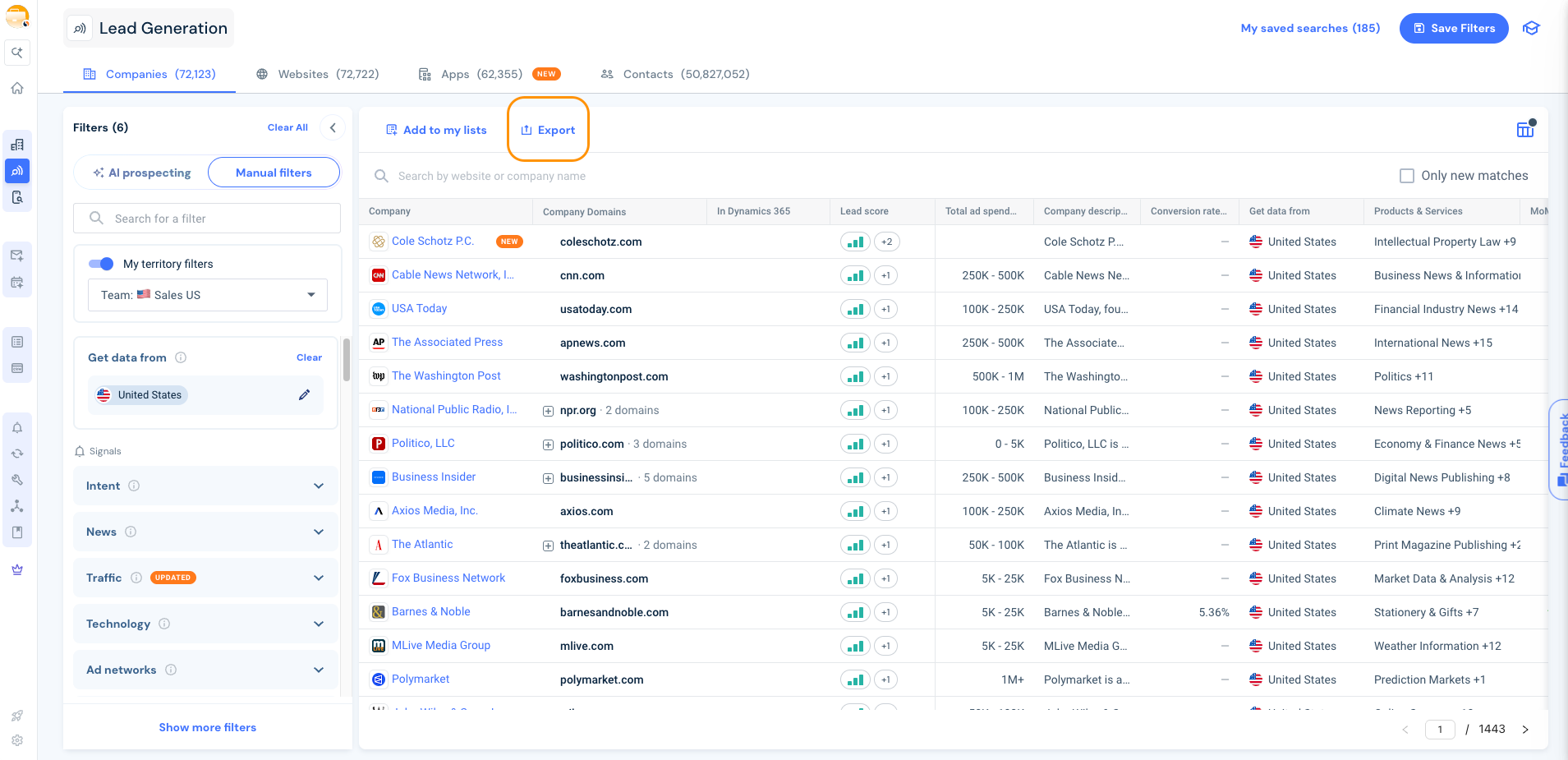Expand the Ad networks filter section

click(205, 670)
